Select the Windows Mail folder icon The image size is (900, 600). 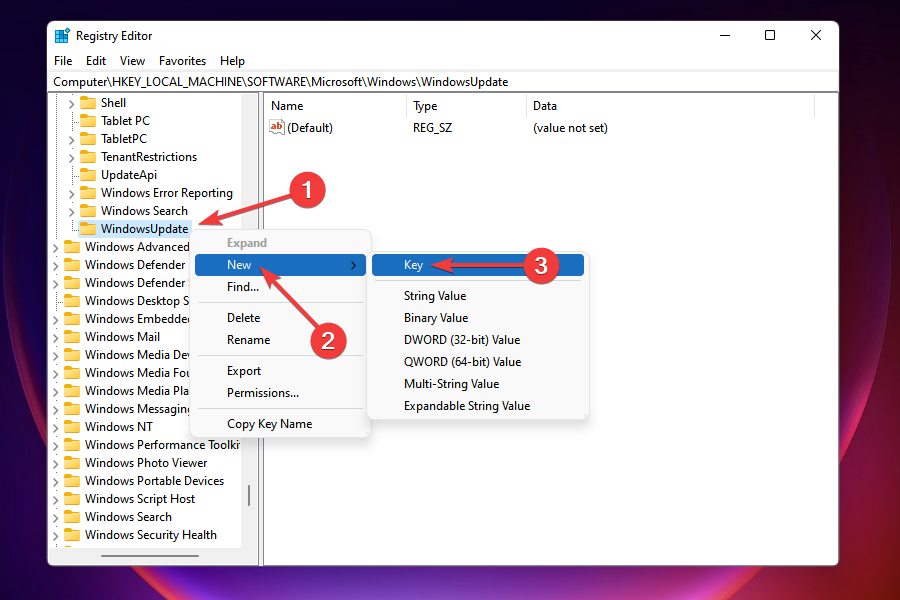72,336
